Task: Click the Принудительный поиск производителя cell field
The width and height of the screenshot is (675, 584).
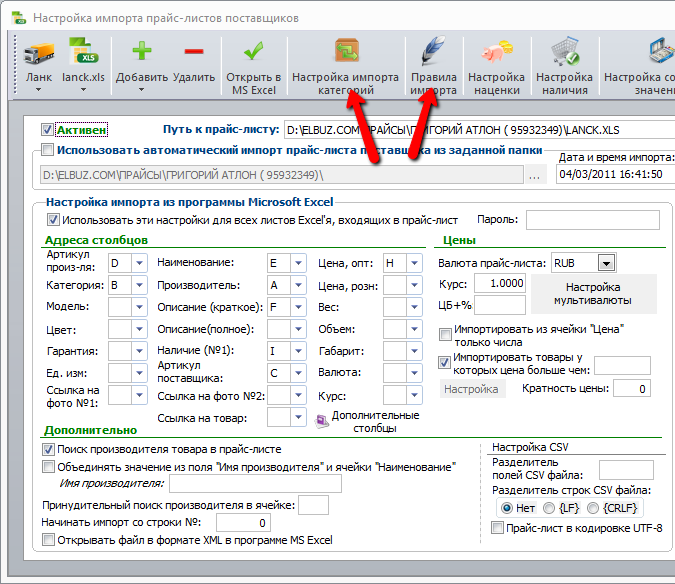Action: click(313, 505)
